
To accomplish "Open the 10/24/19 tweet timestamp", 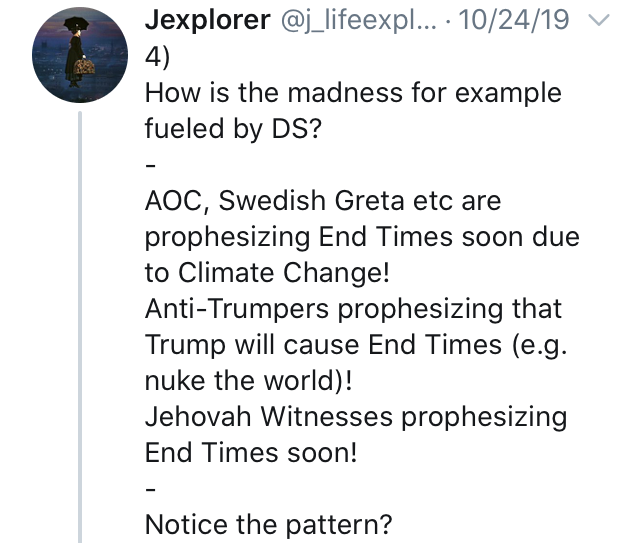I will (514, 20).
